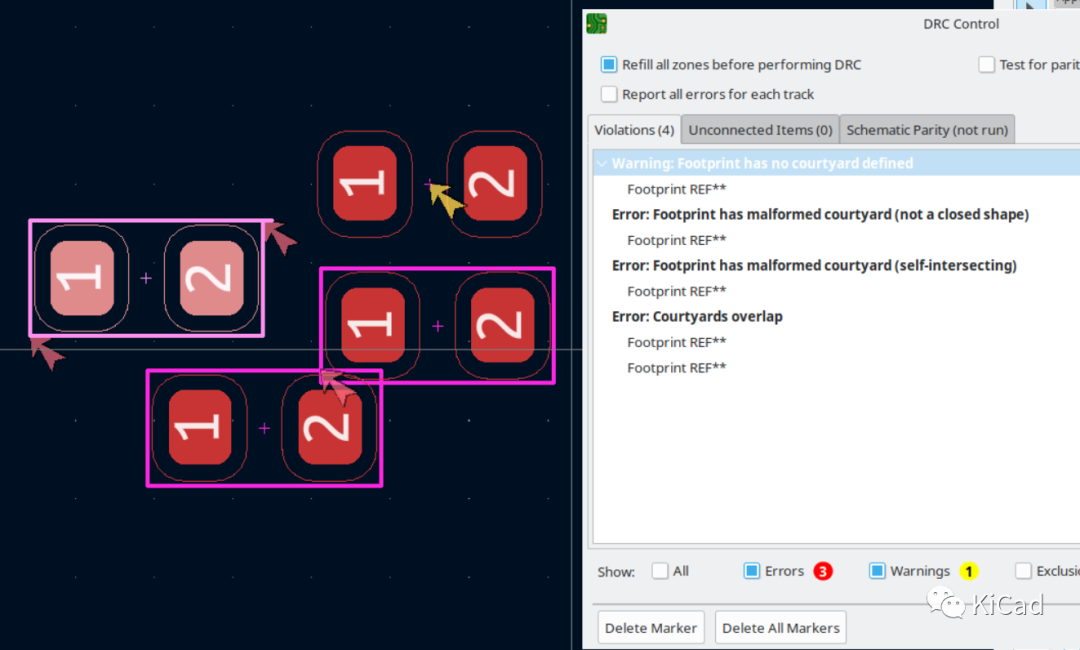Disable Refill all zones before performing DRC
Screen dimensions: 1080x650
(609, 65)
